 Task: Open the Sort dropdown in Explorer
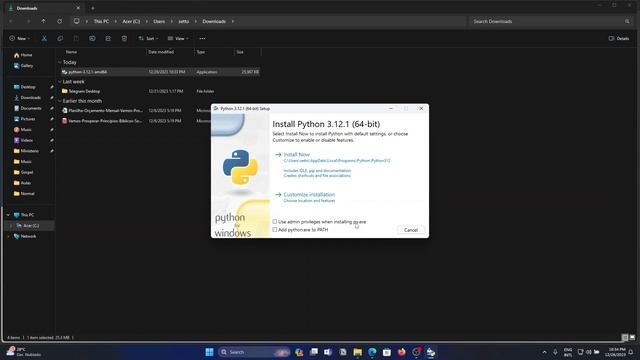148,38
